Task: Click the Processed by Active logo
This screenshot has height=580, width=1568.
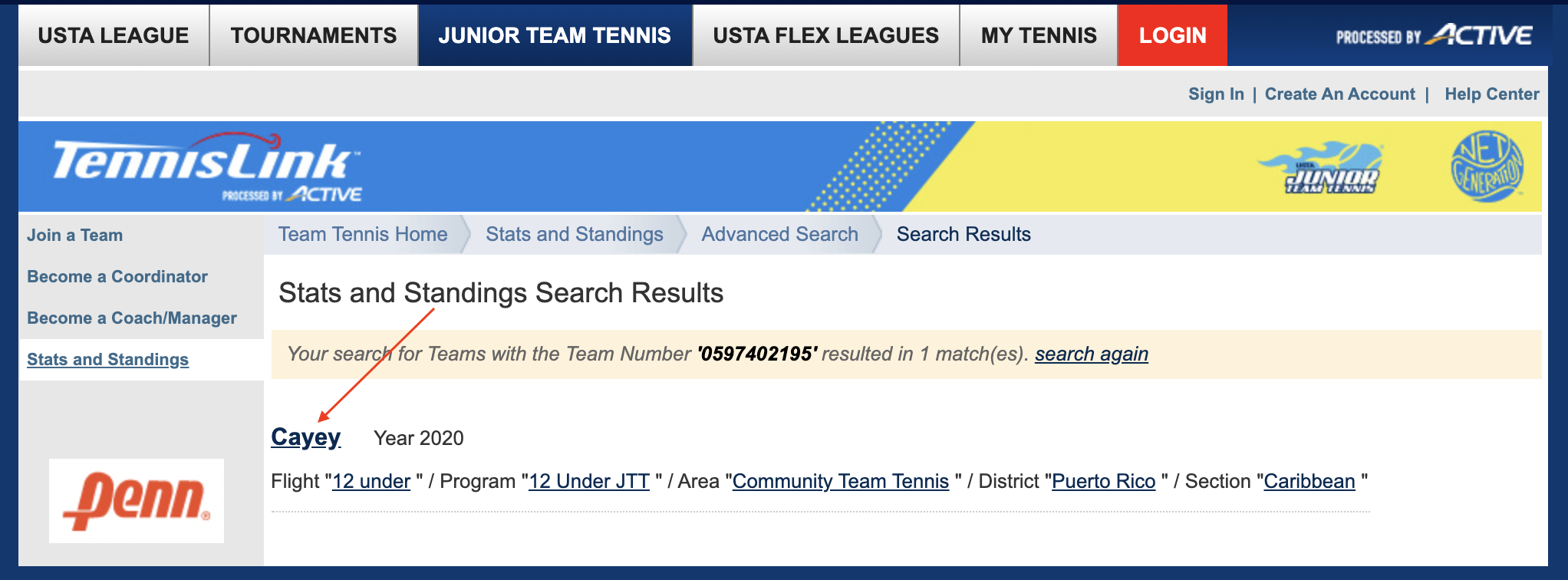Action: 1434,35
